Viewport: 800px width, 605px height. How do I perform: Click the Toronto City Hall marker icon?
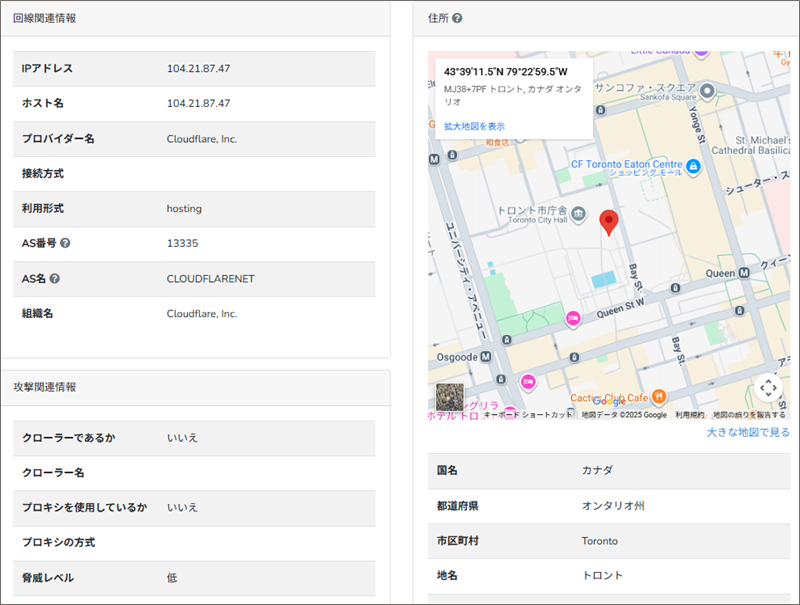coord(578,211)
